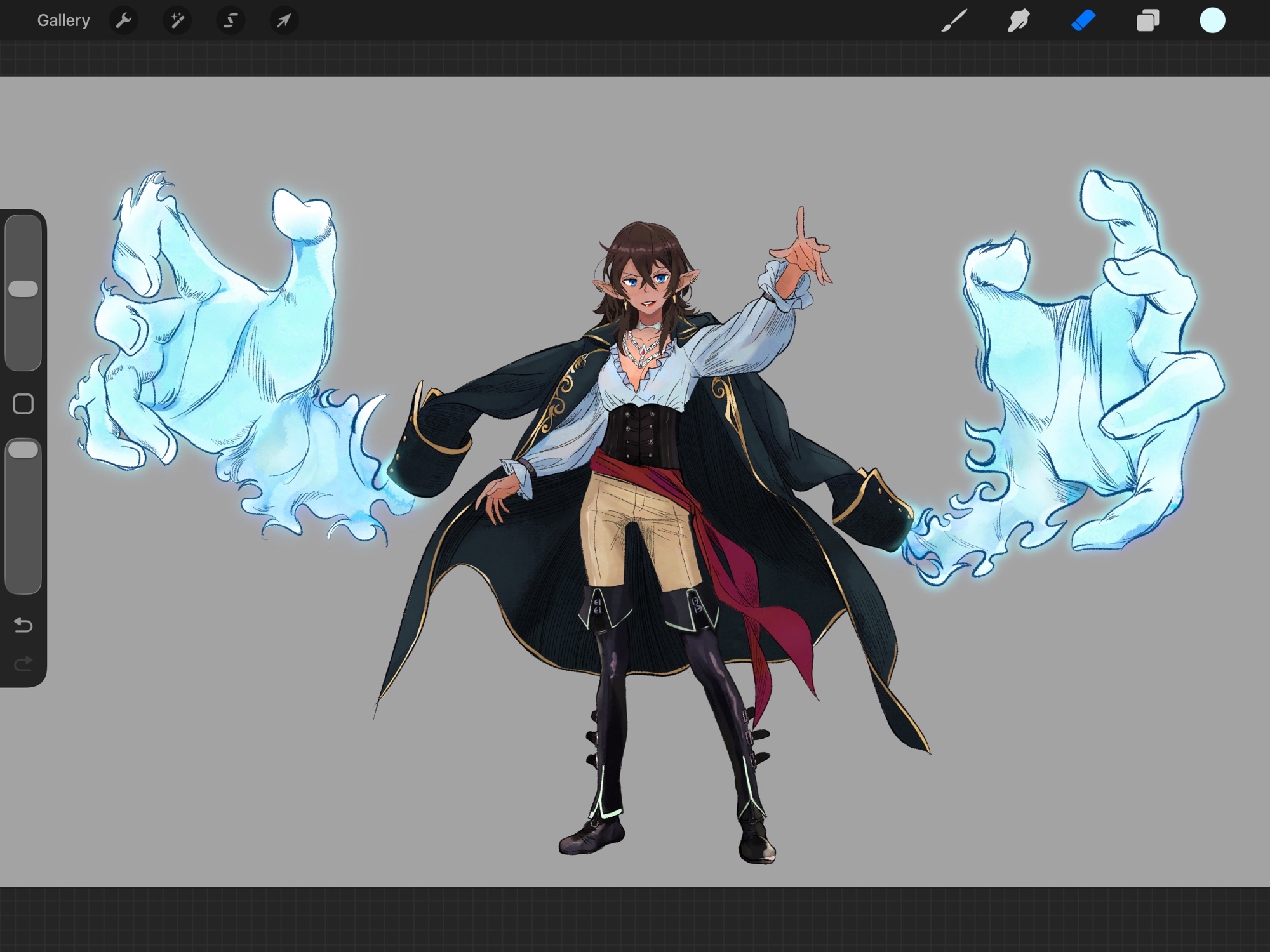The height and width of the screenshot is (952, 1270).
Task: Activate the Selection tool
Action: pyautogui.click(x=231, y=21)
